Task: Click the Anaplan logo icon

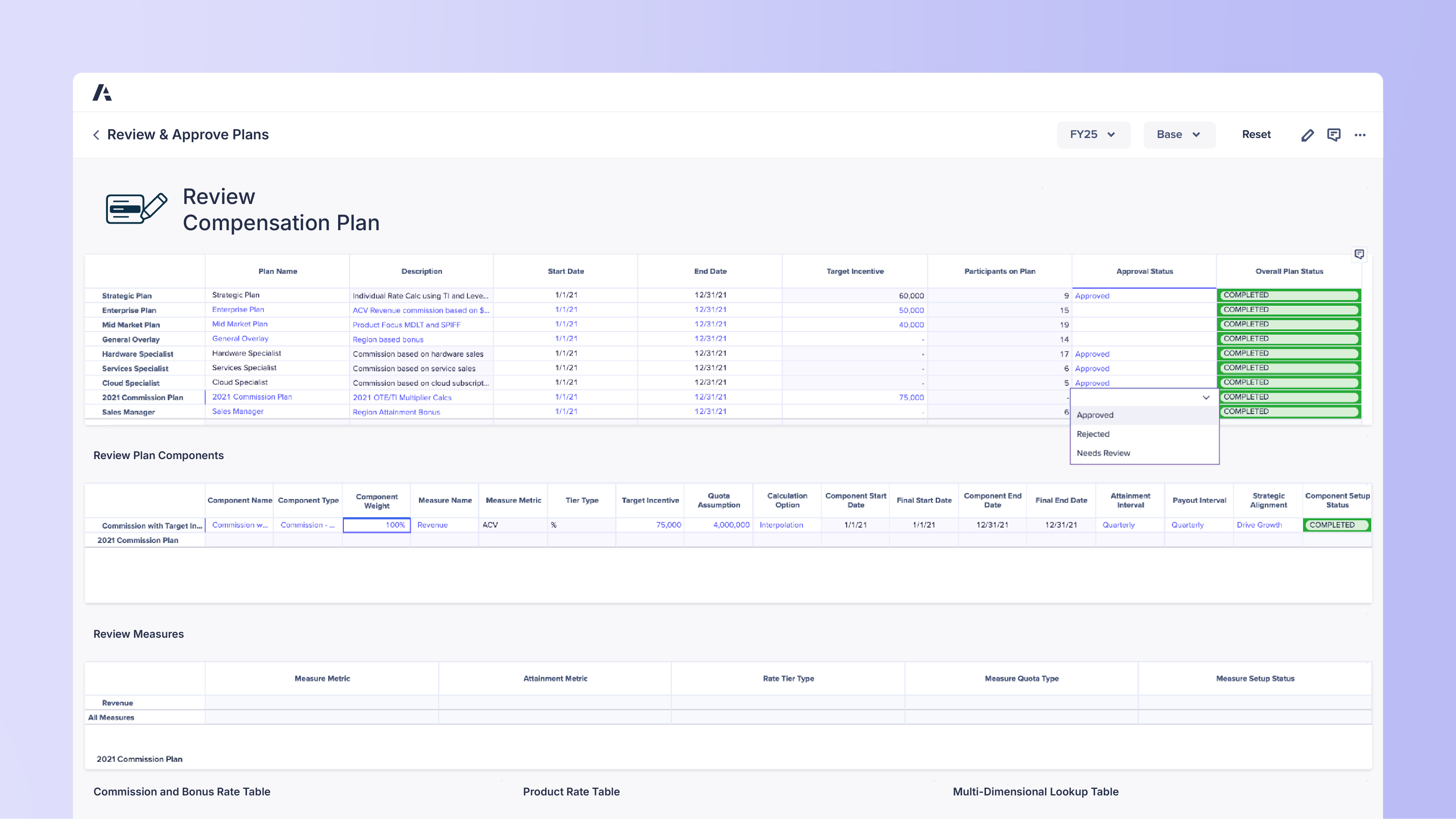Action: 102,92
